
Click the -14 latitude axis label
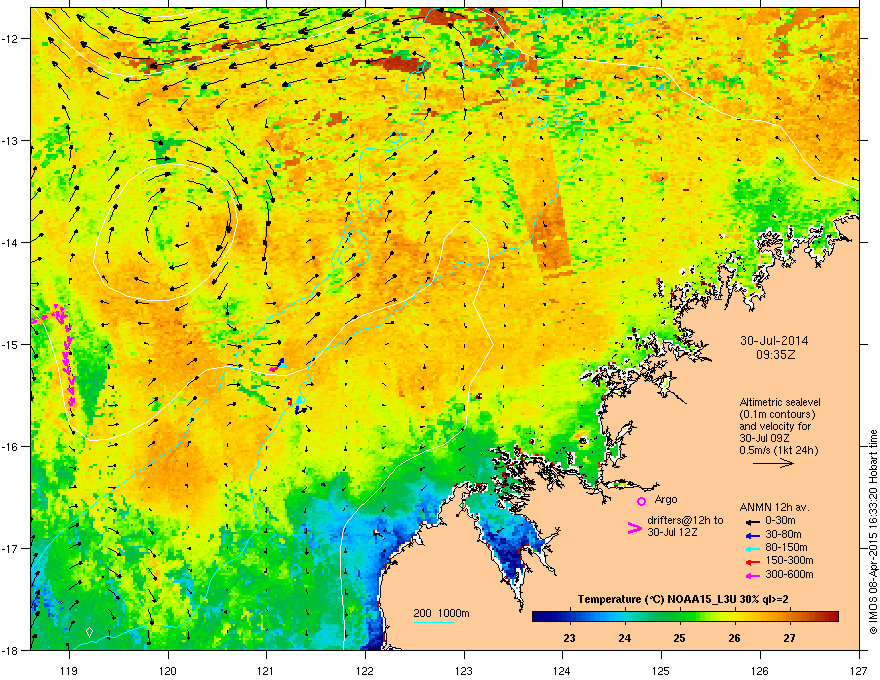(x=10, y=242)
